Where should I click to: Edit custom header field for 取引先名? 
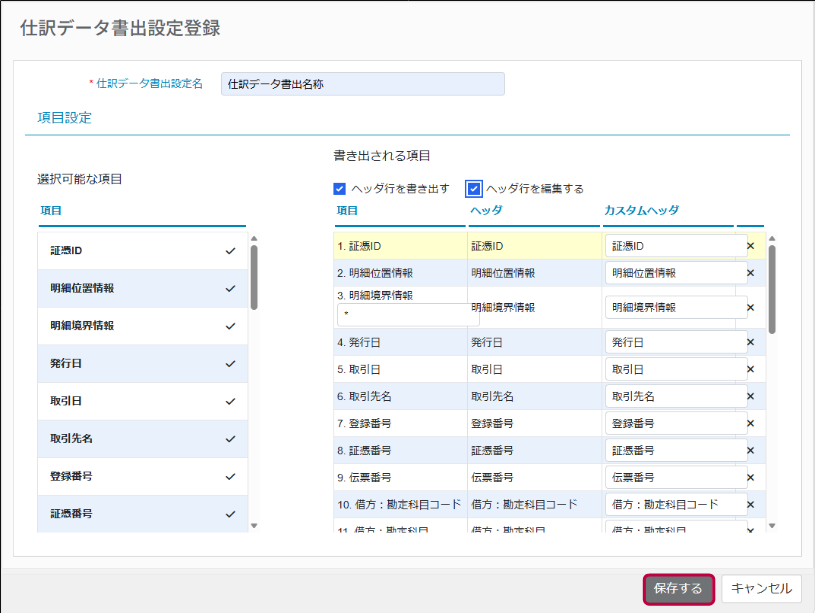[x=676, y=396]
